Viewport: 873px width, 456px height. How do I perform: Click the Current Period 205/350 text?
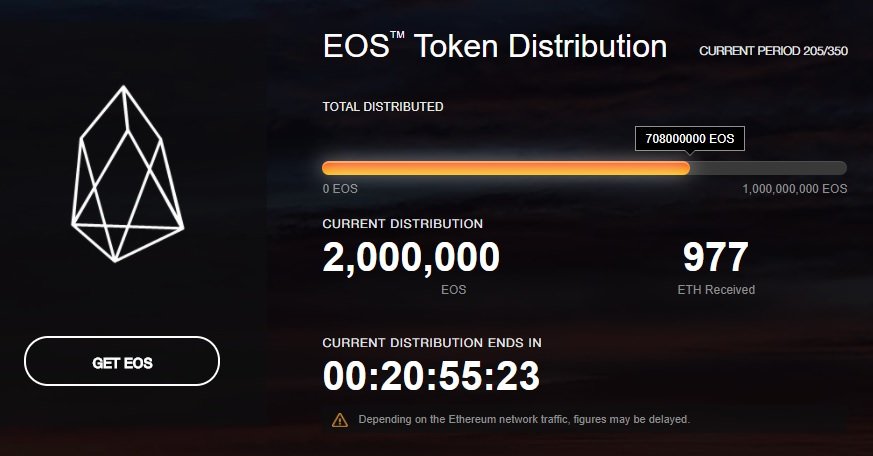(773, 51)
